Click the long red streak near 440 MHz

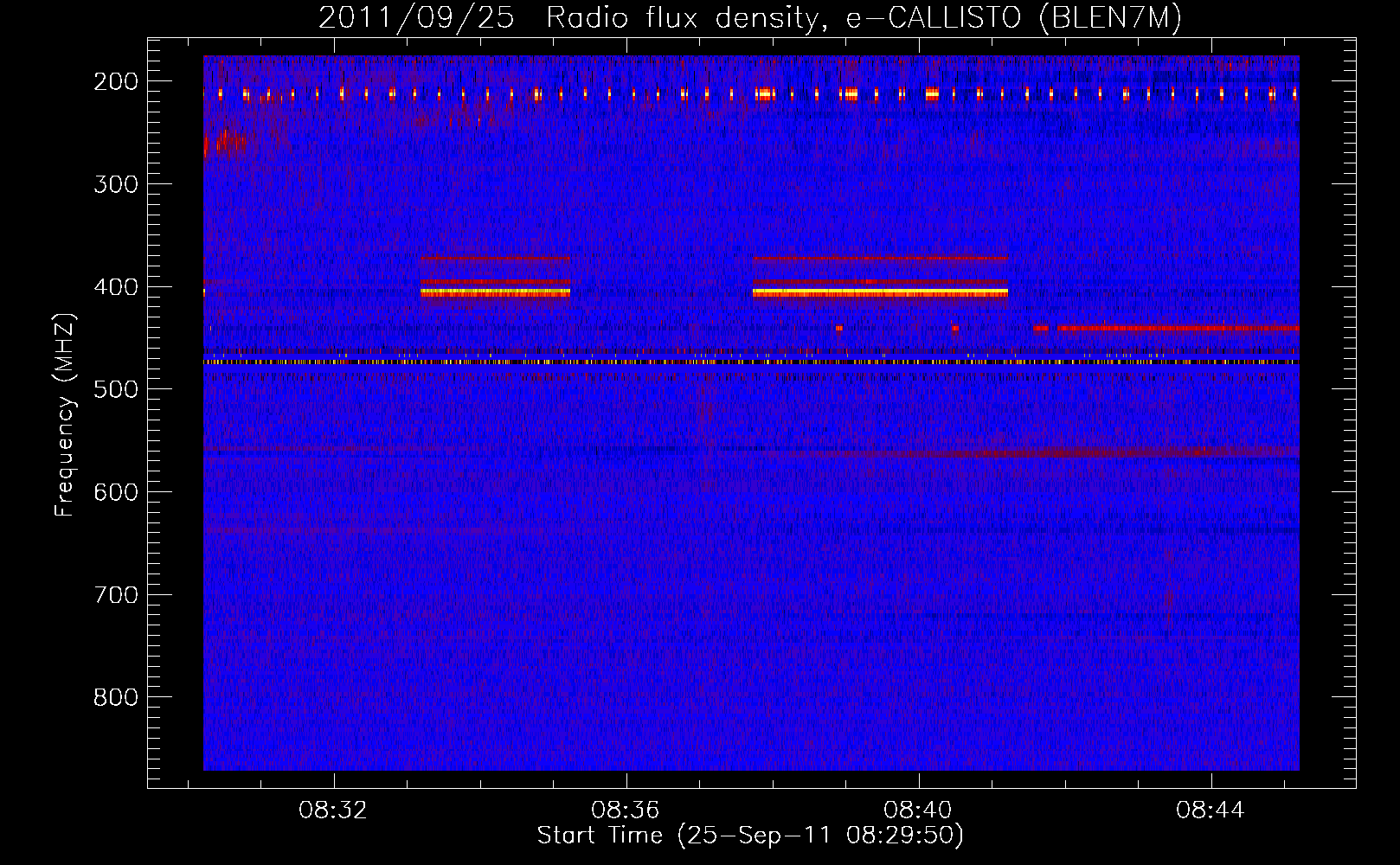pyautogui.click(x=1178, y=328)
